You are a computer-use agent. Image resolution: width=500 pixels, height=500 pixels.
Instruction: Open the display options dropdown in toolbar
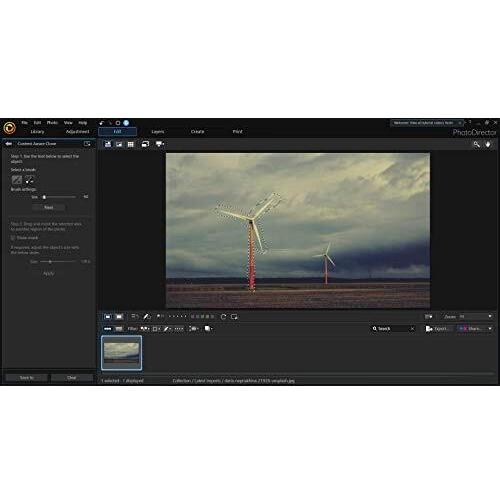point(428,317)
